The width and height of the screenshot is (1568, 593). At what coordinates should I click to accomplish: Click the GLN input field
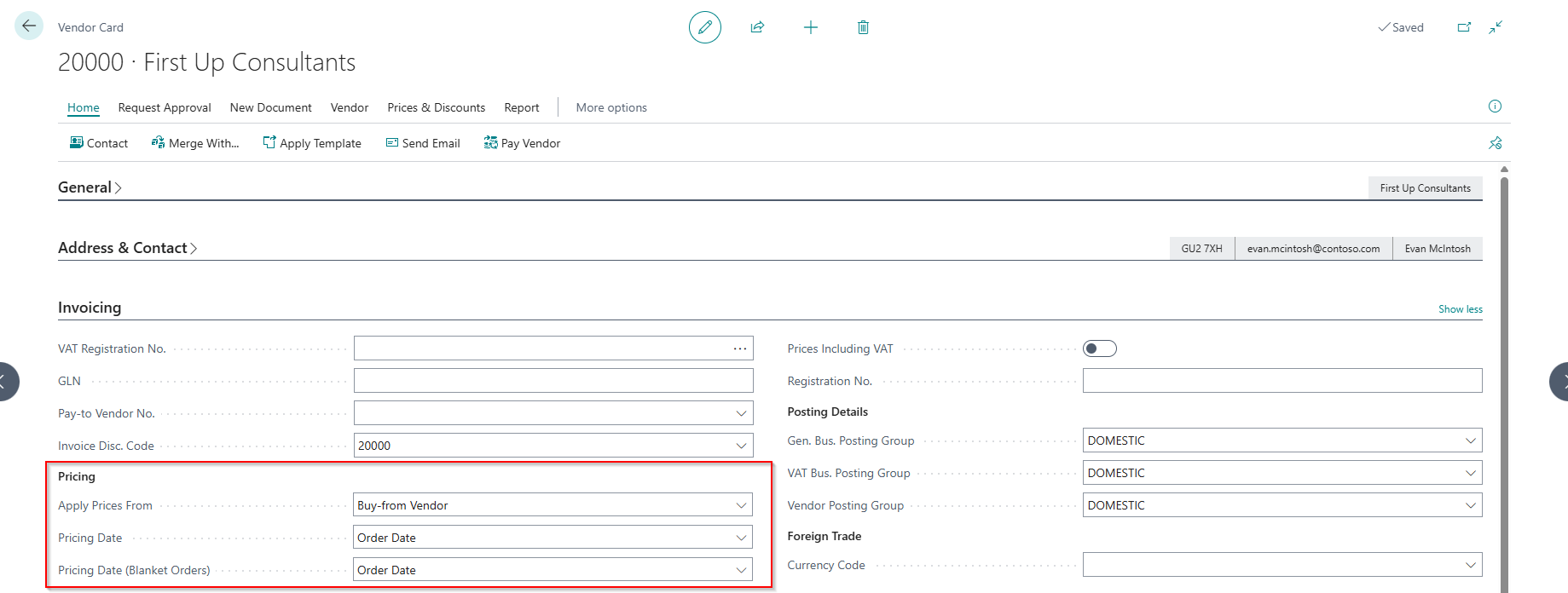click(x=553, y=381)
